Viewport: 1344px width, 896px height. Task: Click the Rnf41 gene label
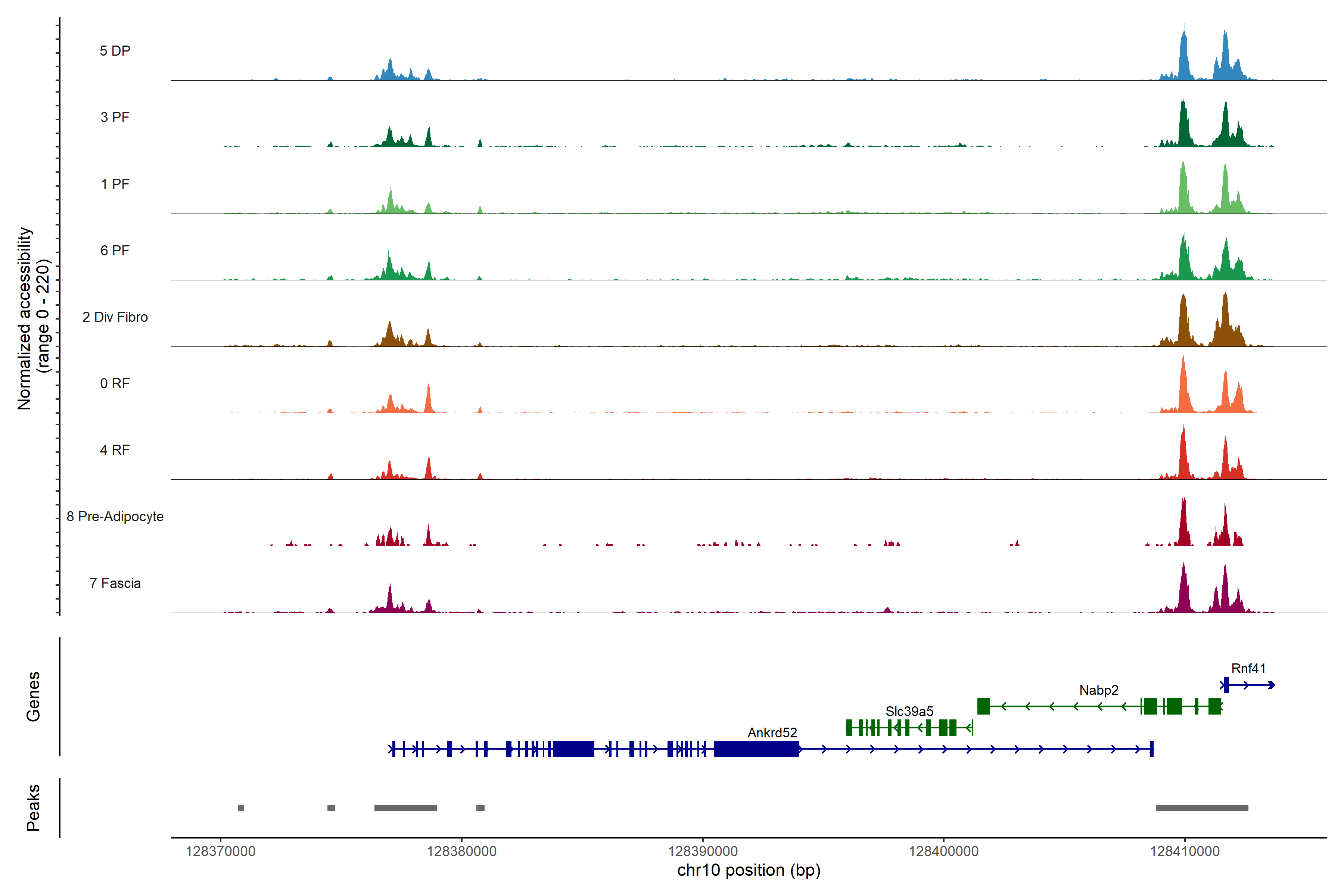(x=1248, y=669)
